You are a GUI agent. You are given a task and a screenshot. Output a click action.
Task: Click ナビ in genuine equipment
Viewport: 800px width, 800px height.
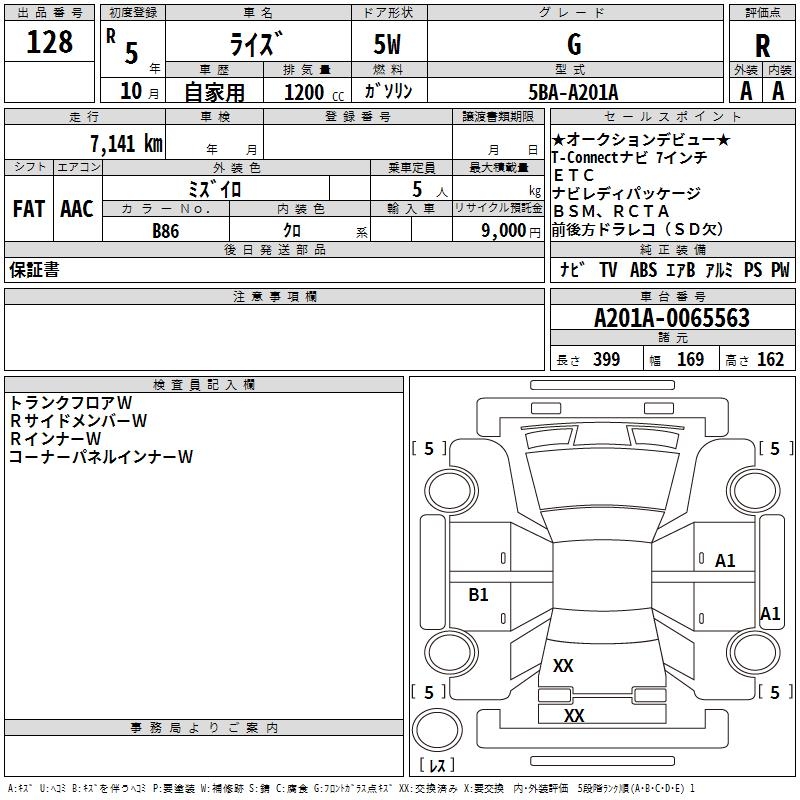click(x=572, y=269)
